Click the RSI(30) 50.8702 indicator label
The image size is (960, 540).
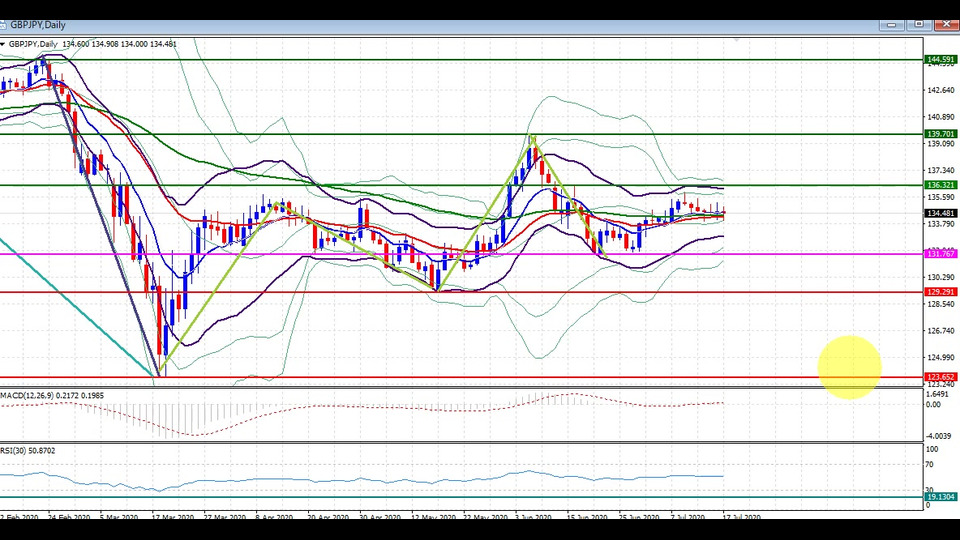click(x=28, y=451)
